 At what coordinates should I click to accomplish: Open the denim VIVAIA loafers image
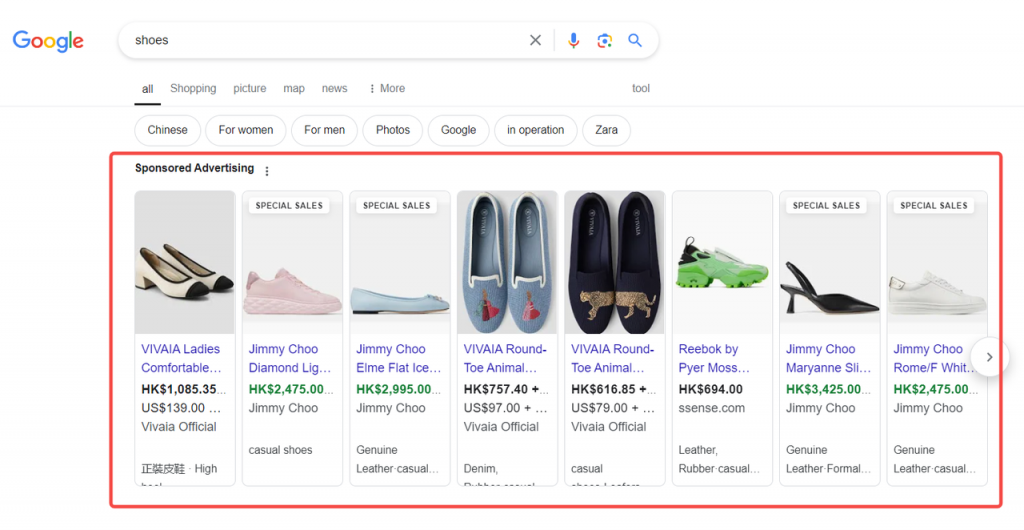coord(507,262)
